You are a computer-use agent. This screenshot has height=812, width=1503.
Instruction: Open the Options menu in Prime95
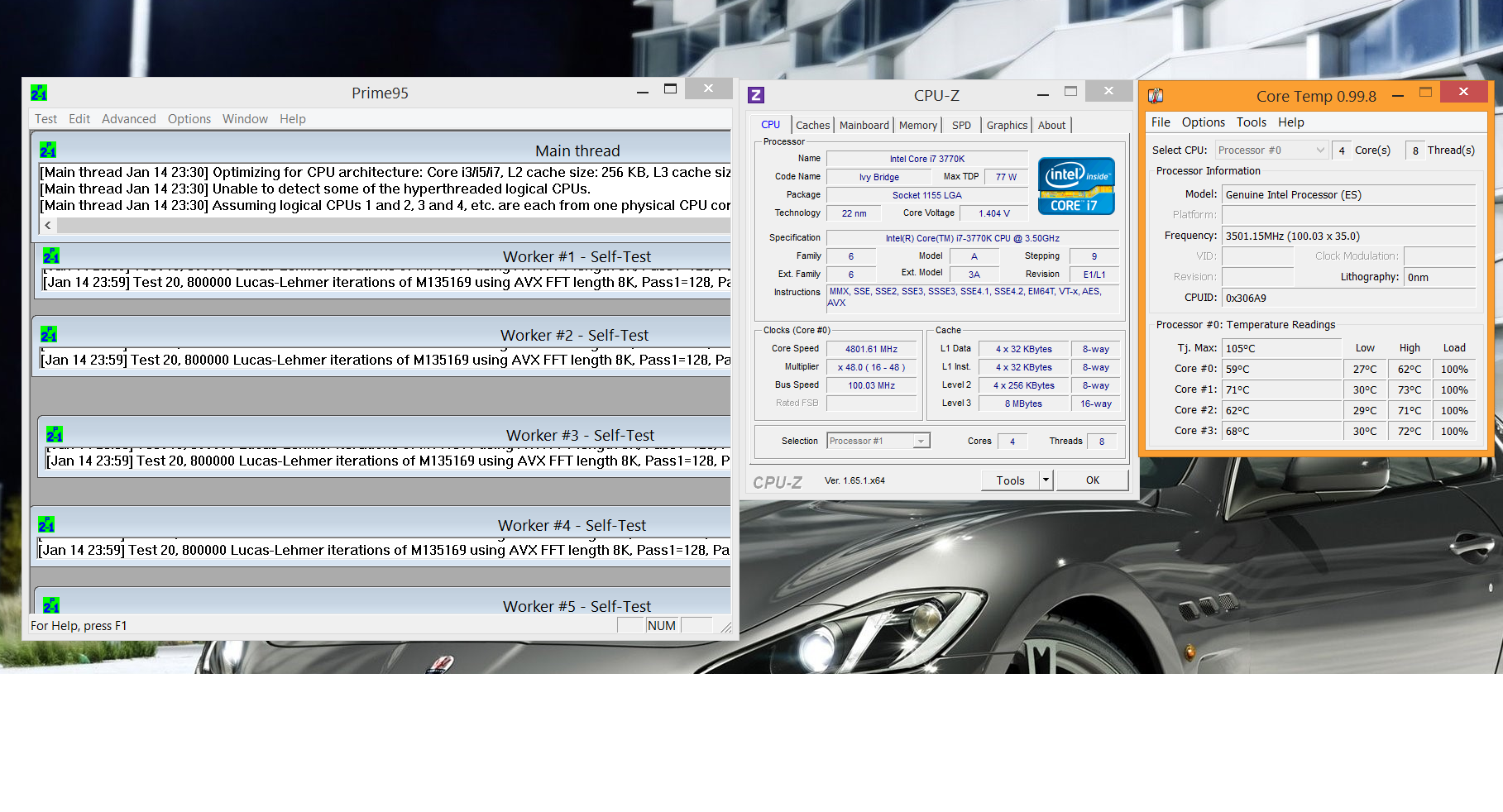(x=189, y=119)
